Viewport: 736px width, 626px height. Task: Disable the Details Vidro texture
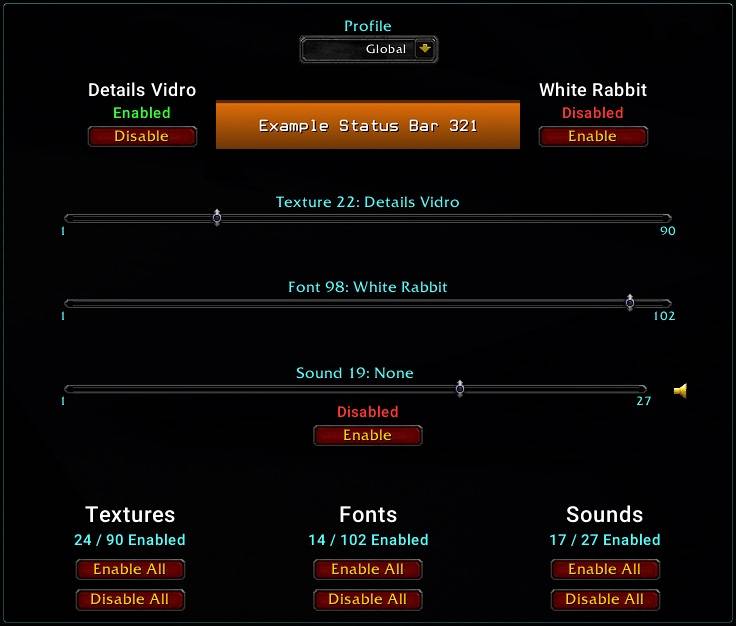click(141, 136)
